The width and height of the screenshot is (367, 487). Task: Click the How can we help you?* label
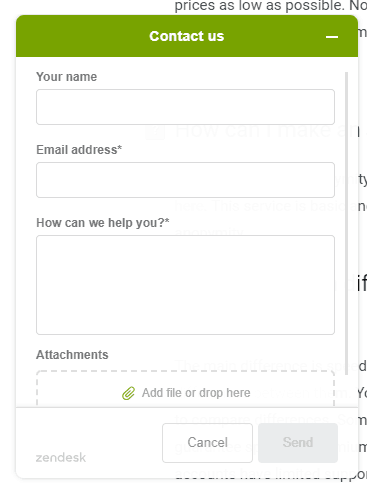(103, 223)
